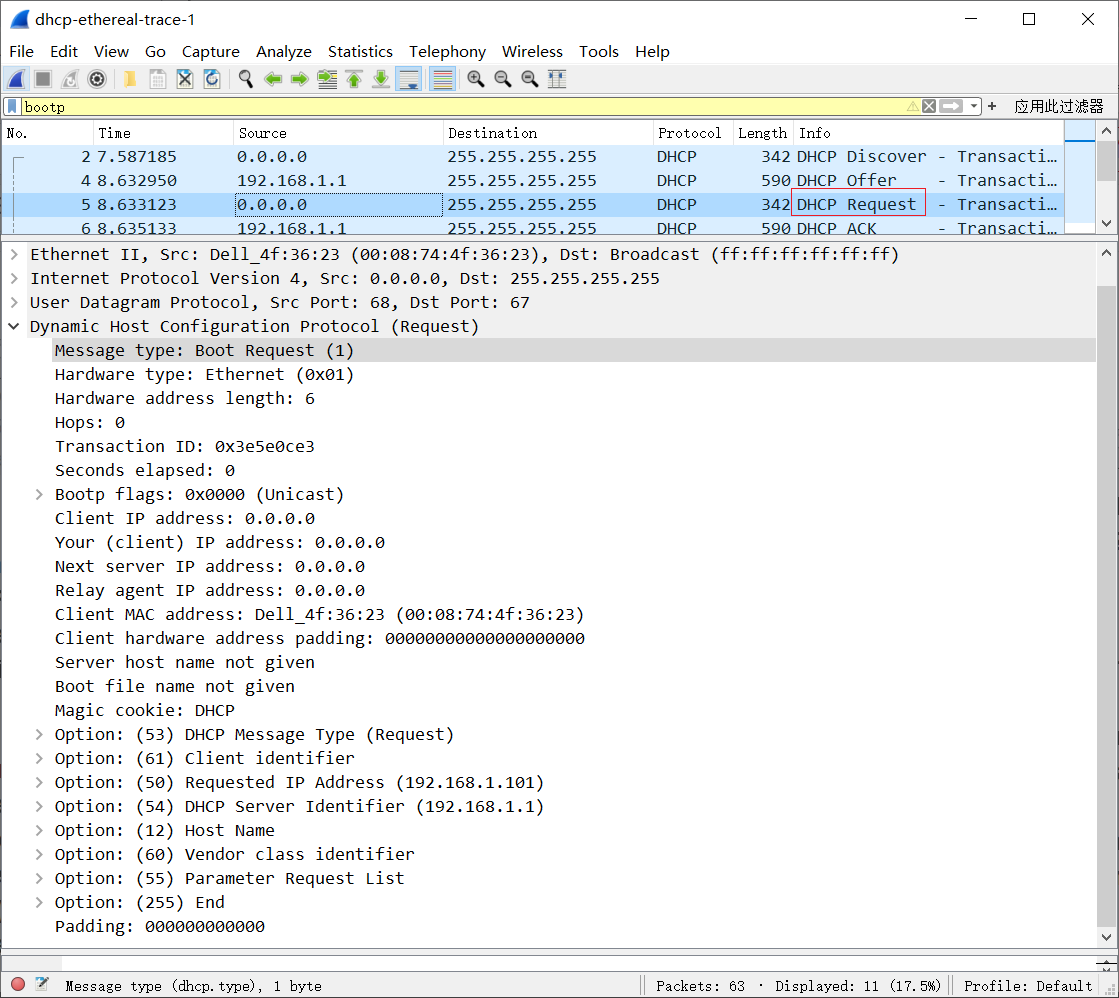Image resolution: width=1119 pixels, height=998 pixels.
Task: Open display filter bookmarks icon
Action: [12, 106]
